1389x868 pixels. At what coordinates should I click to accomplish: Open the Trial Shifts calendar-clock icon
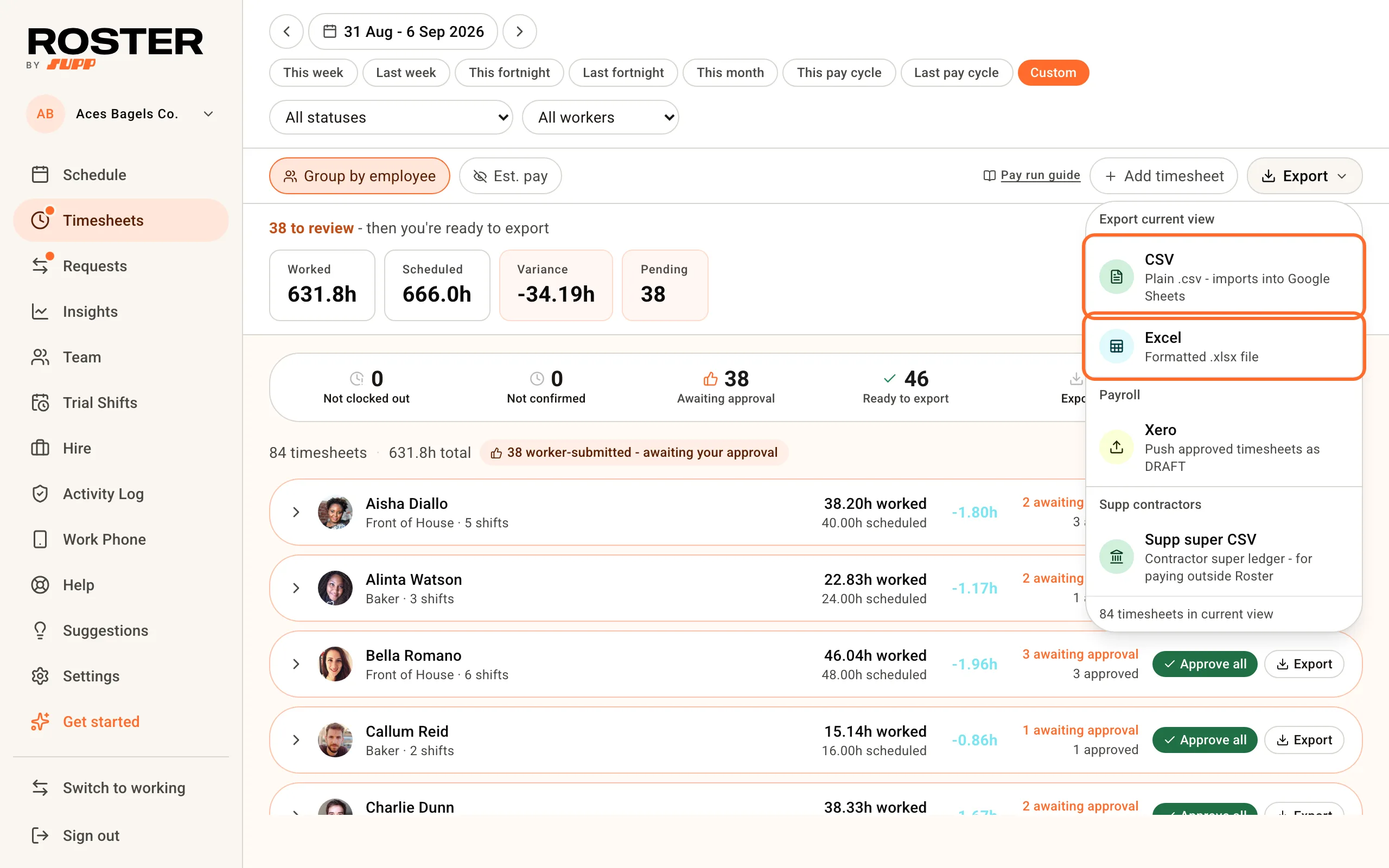pos(40,403)
